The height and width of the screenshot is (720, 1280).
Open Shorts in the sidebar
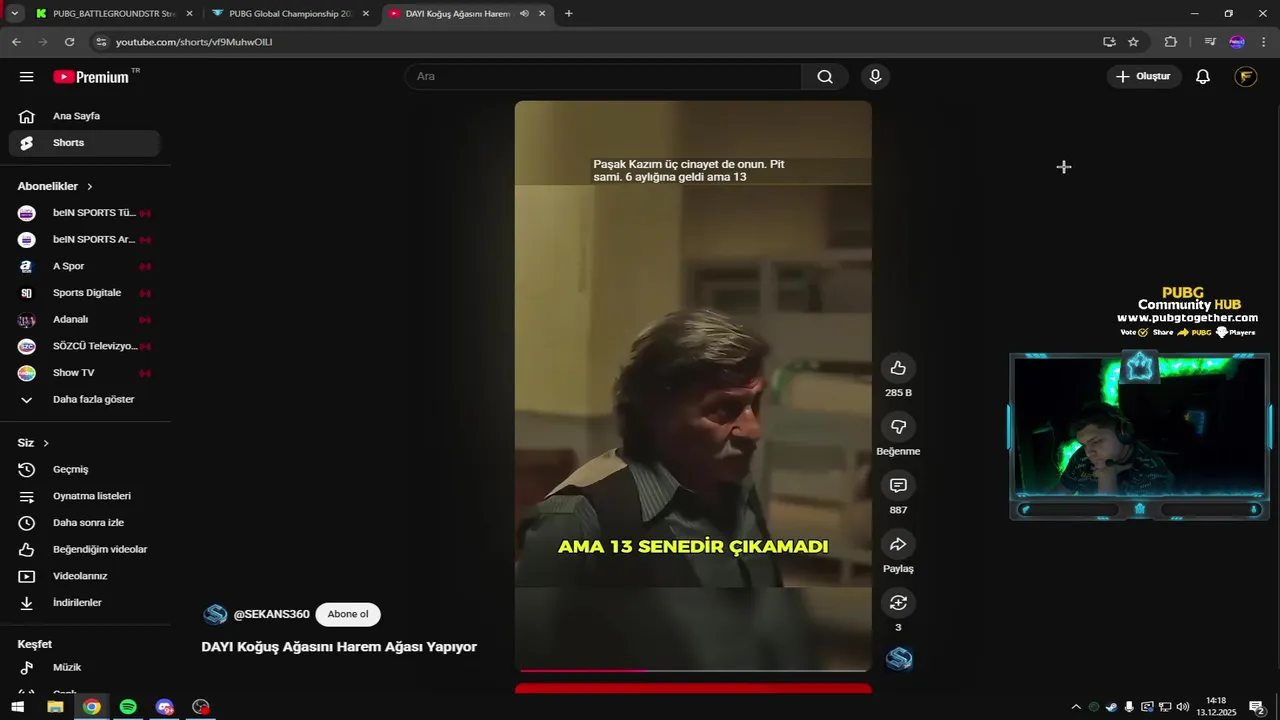[x=84, y=143]
